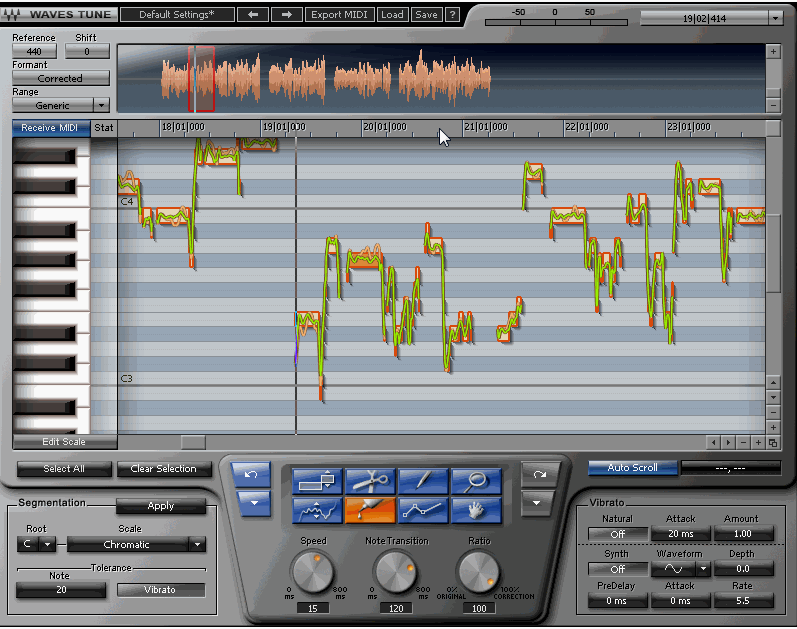Click Load in the top bar
The image size is (797, 629).
coord(392,15)
